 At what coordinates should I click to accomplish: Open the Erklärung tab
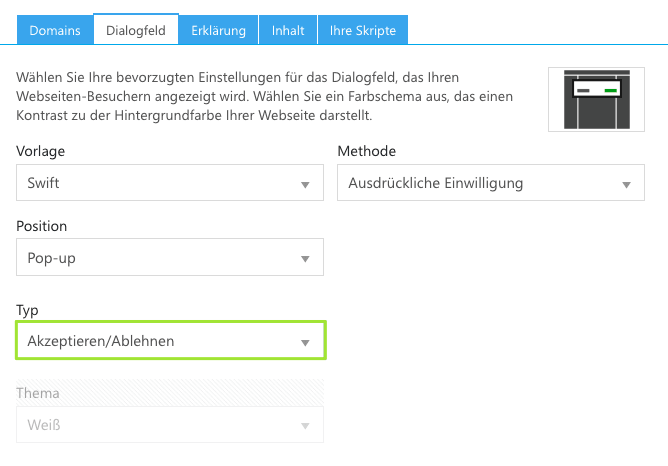218,30
